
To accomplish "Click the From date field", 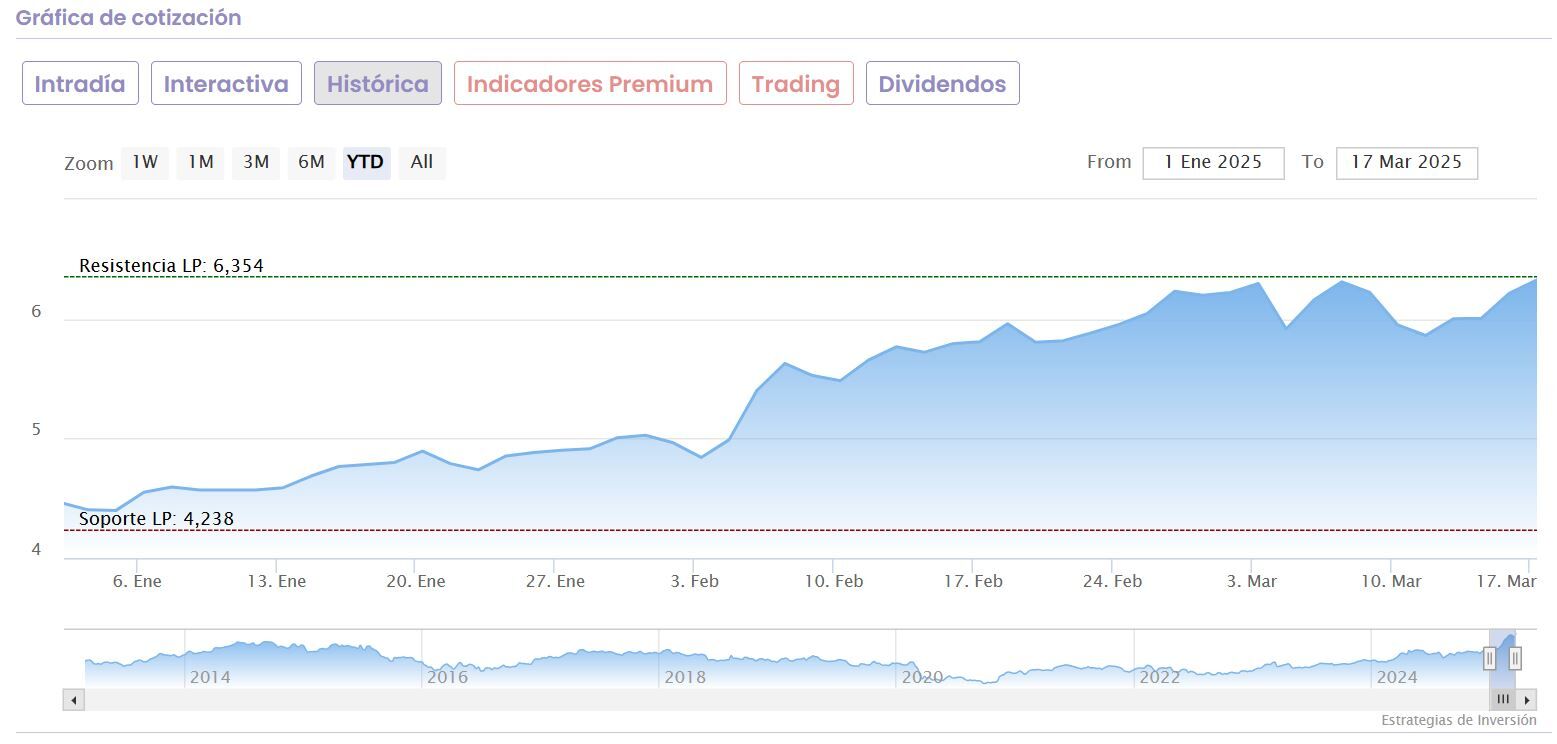I will coord(1213,162).
